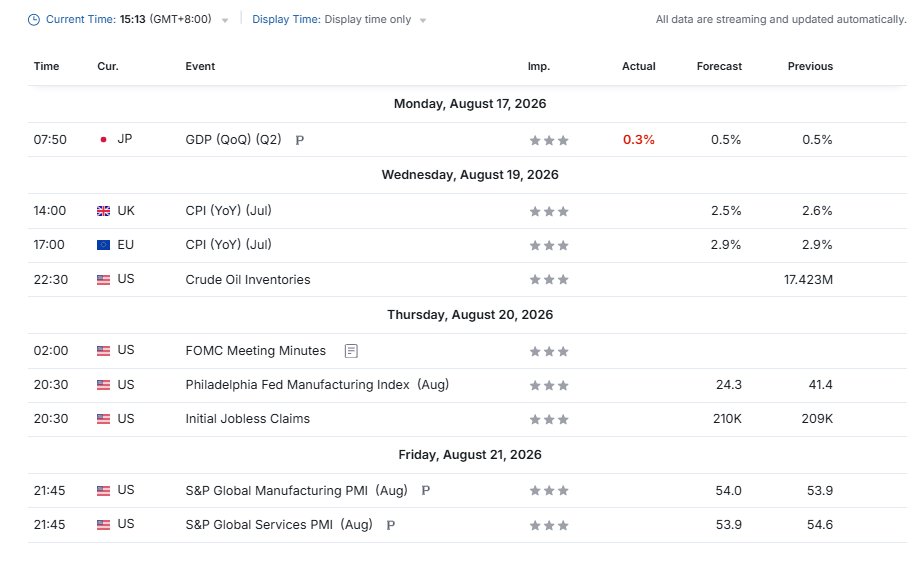Click the Initial Jobless Claims event

(x=248, y=419)
